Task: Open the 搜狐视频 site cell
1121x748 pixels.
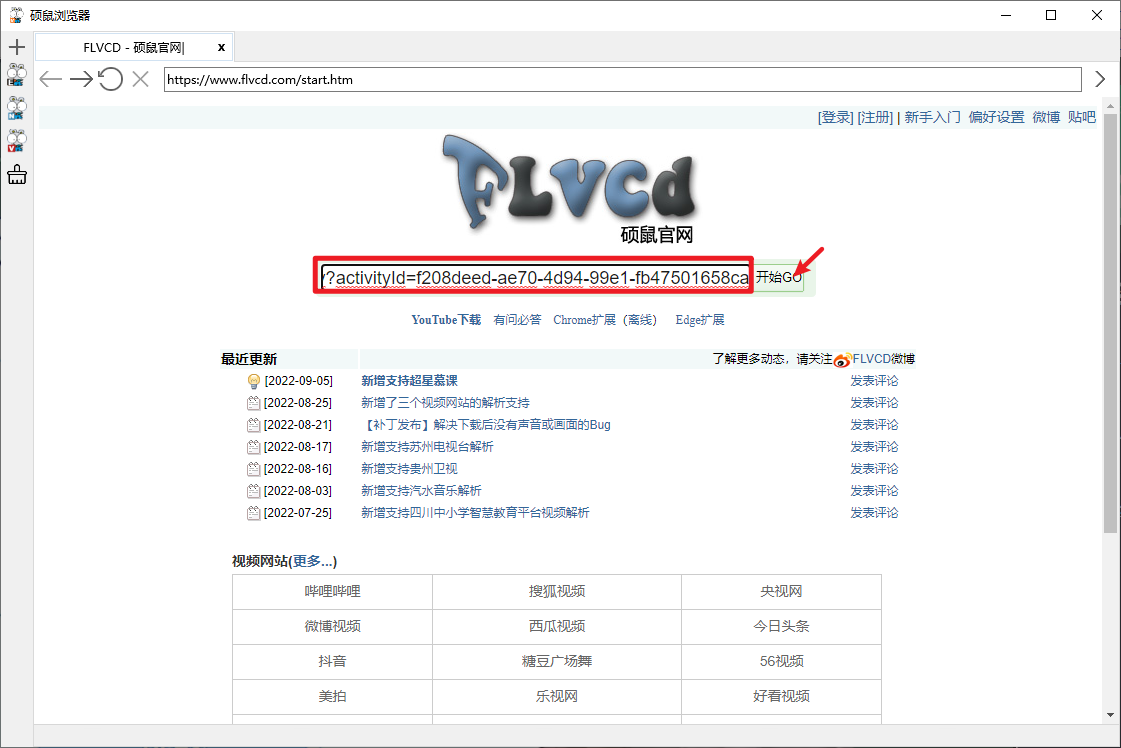Action: [557, 591]
